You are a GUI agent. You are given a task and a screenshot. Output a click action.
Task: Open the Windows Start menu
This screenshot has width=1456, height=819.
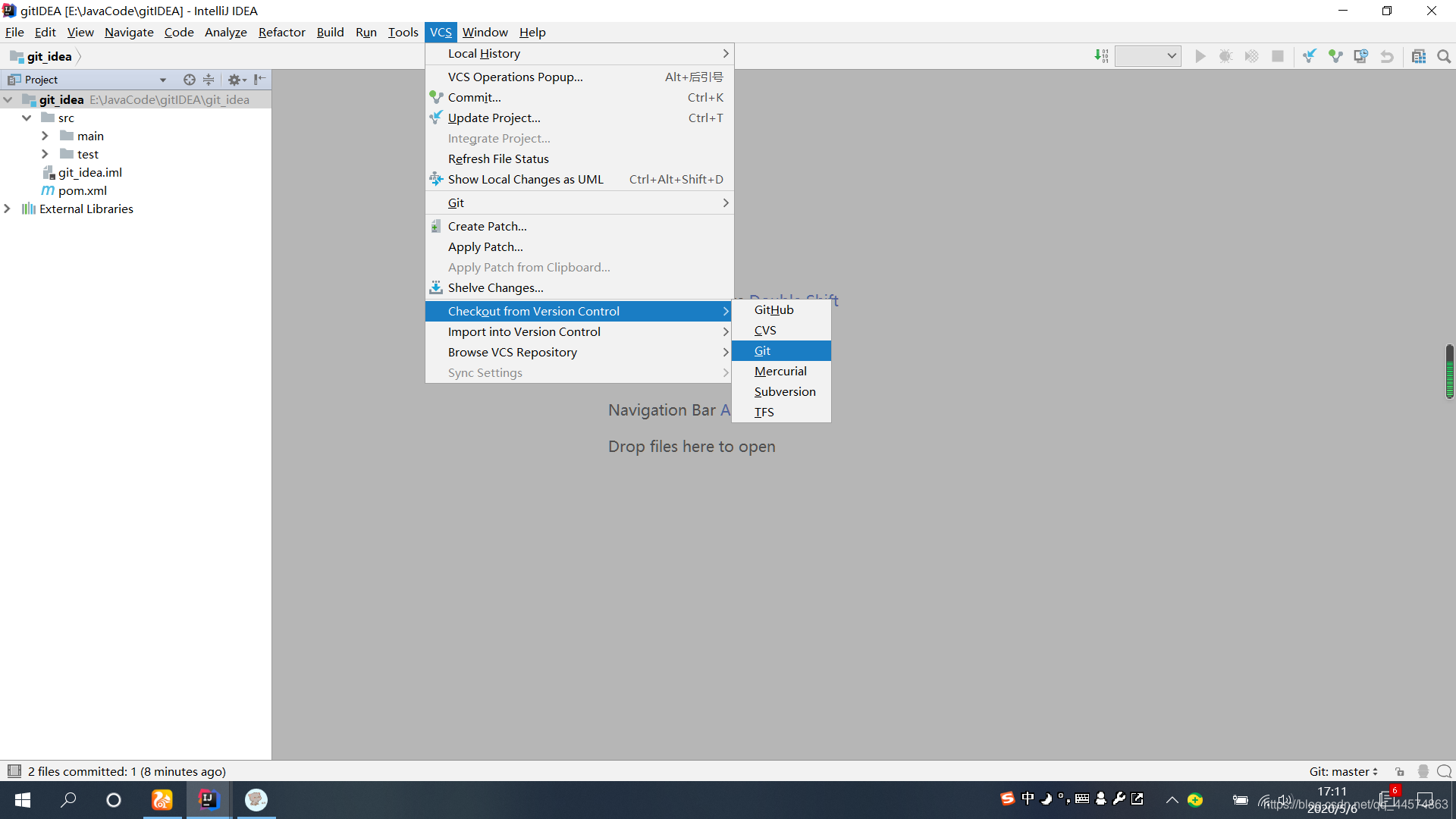(x=23, y=800)
